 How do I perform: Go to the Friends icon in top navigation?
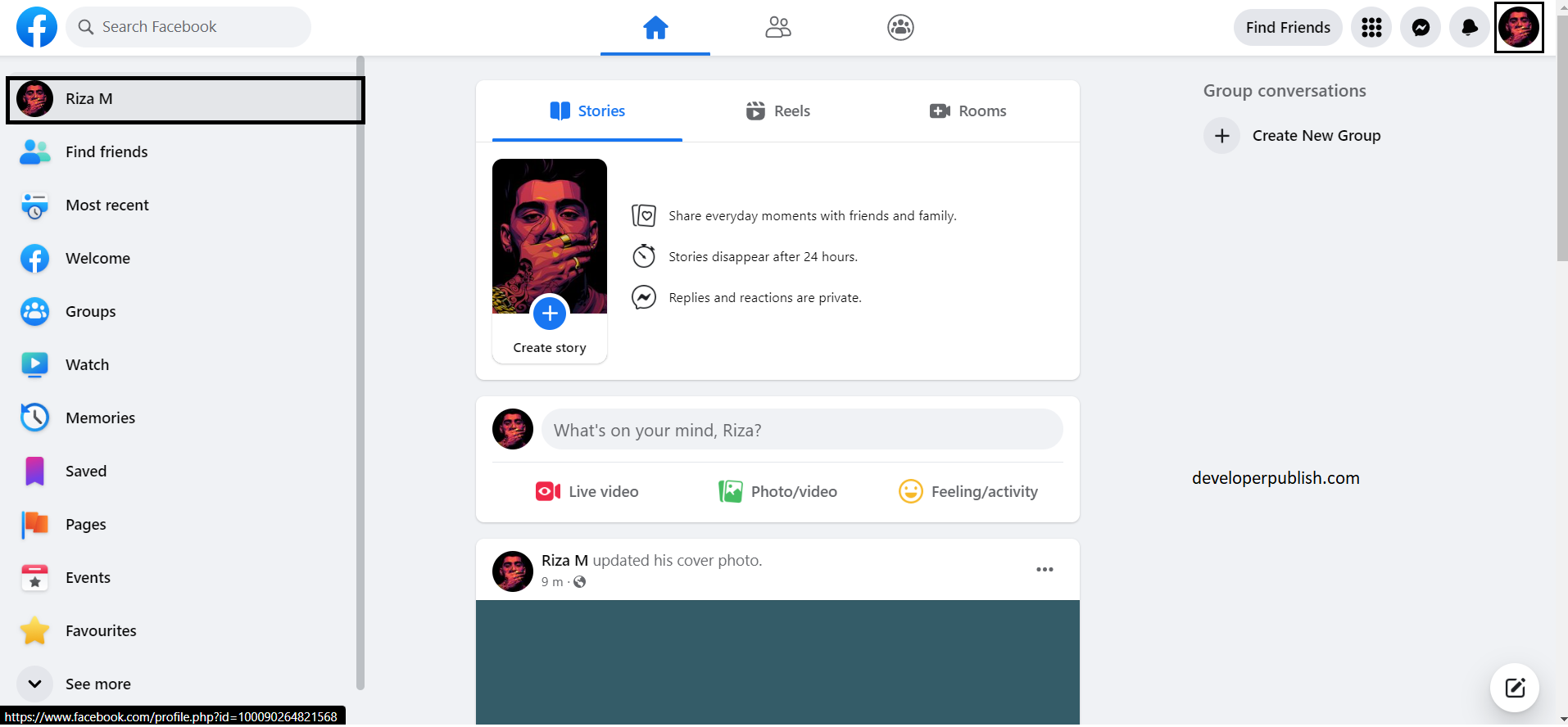[777, 28]
